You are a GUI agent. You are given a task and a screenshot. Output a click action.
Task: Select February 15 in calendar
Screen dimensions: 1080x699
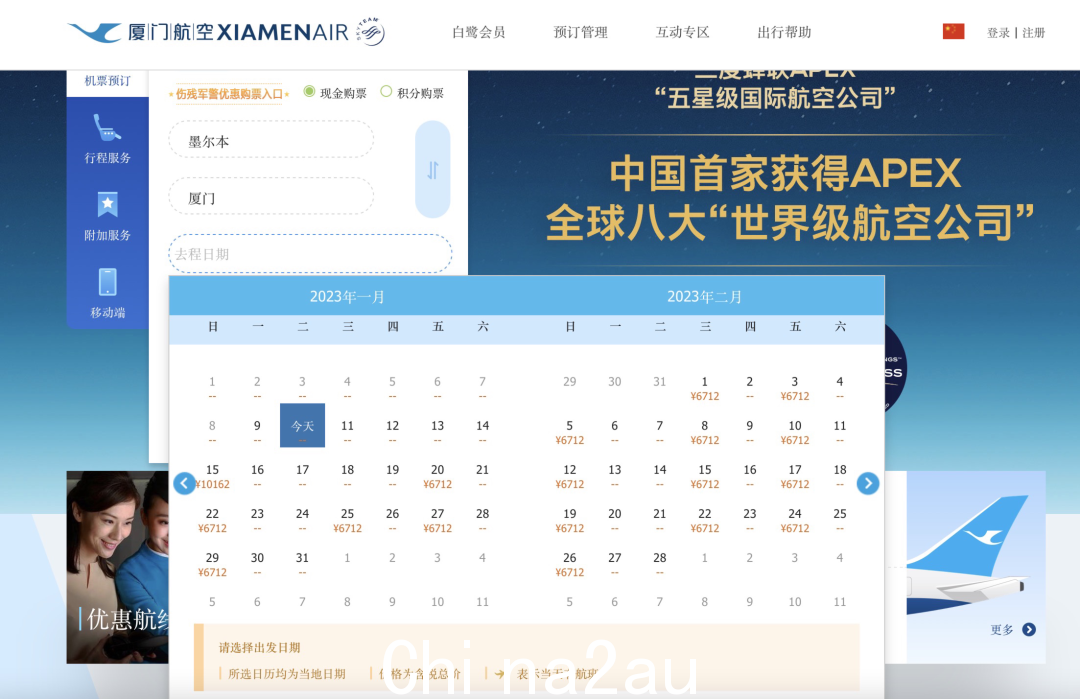pyautogui.click(x=705, y=476)
